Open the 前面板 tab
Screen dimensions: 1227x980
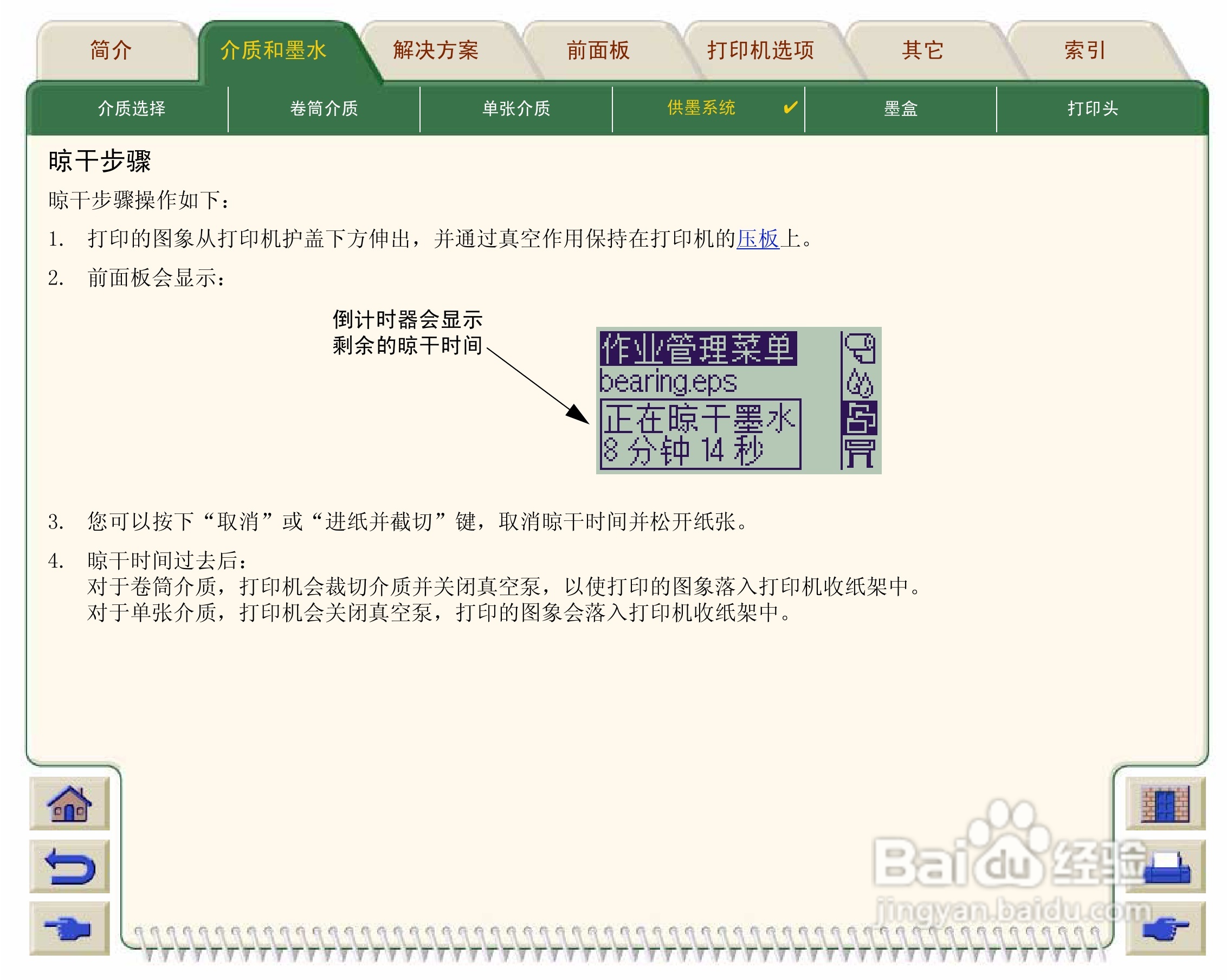coord(598,50)
